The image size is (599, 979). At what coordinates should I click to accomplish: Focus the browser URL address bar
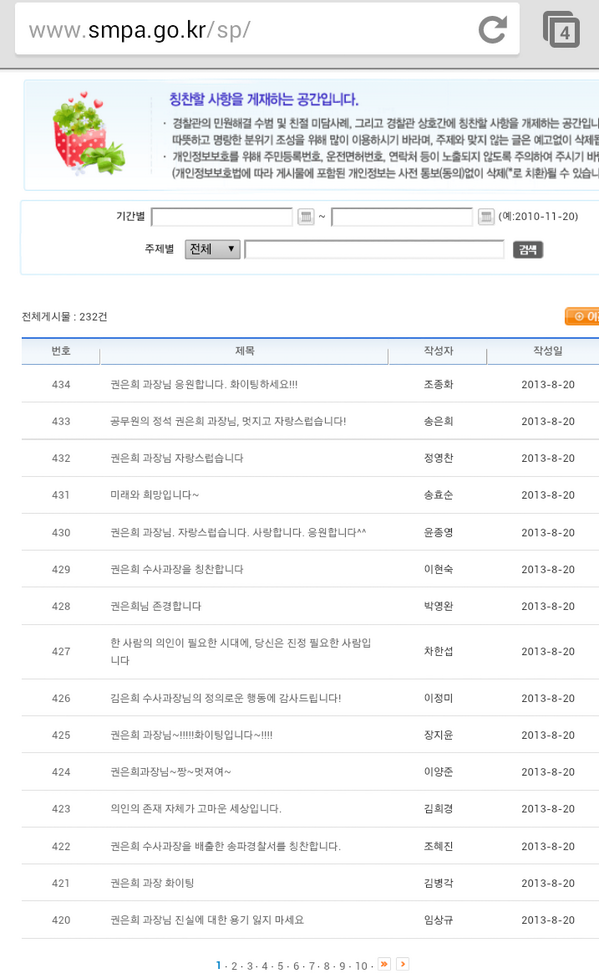(x=267, y=29)
